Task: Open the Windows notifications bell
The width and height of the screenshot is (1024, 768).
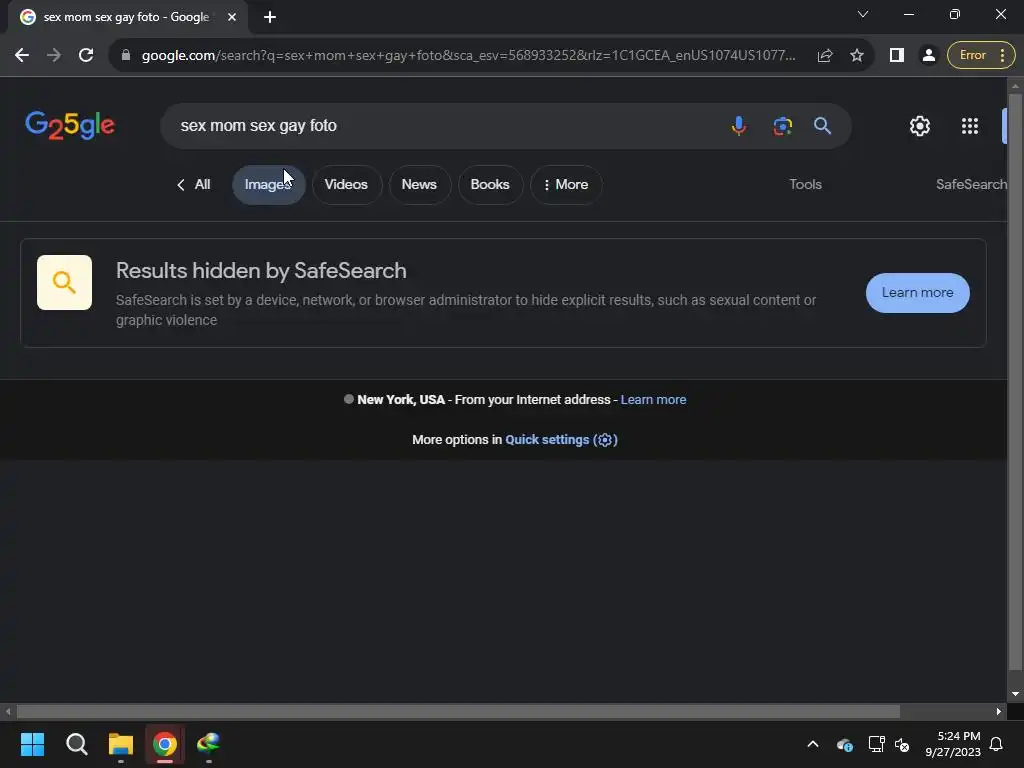Action: (997, 744)
